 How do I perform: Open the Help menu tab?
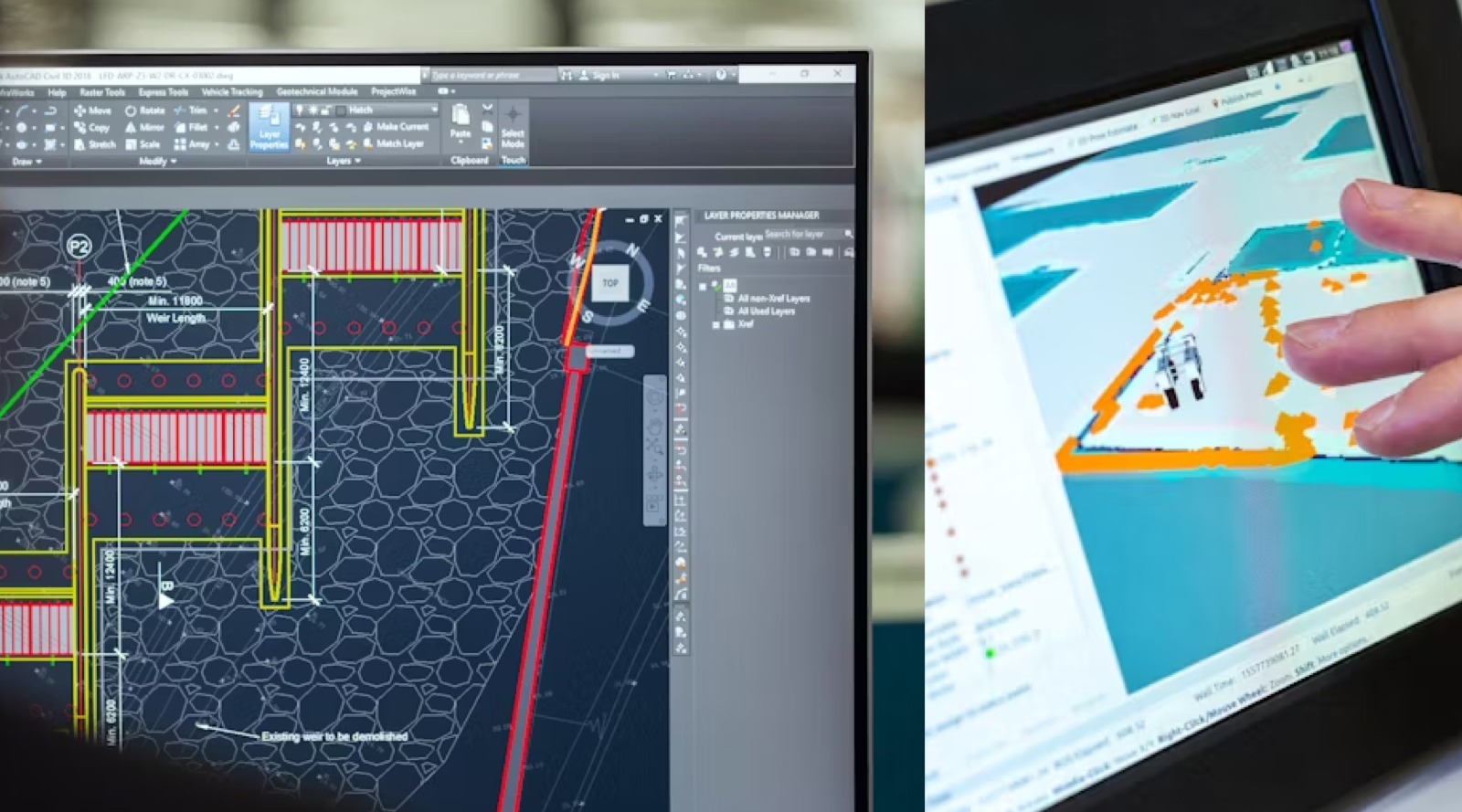click(x=57, y=92)
